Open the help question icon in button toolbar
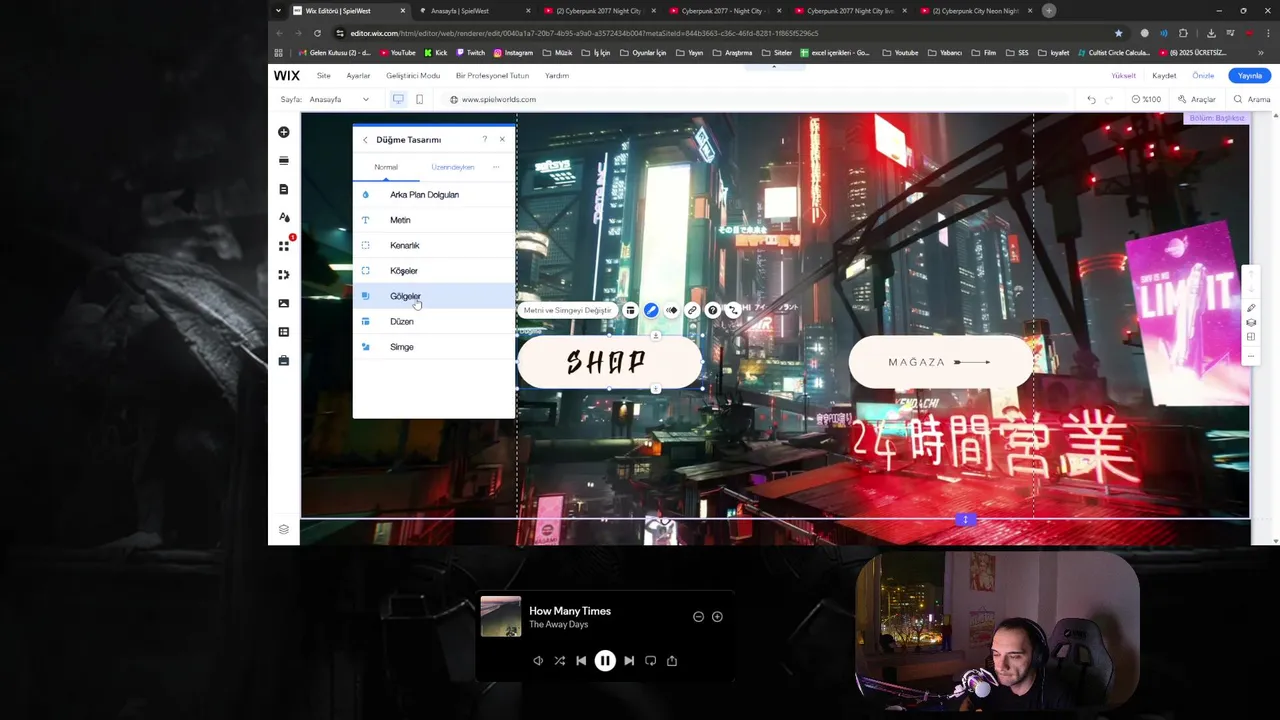Image resolution: width=1280 pixels, height=720 pixels. 713,310
